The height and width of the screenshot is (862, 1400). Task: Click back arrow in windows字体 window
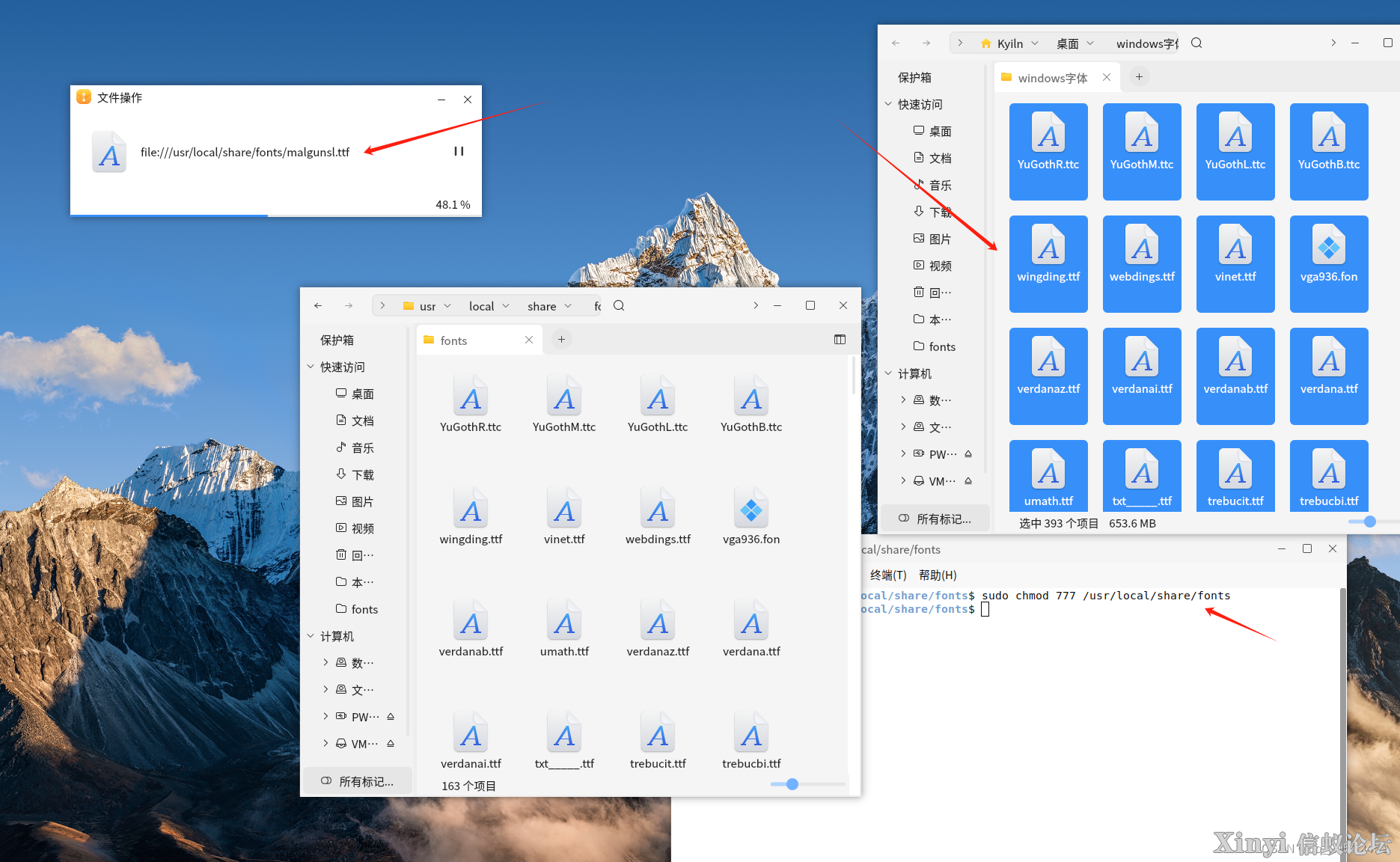[896, 43]
